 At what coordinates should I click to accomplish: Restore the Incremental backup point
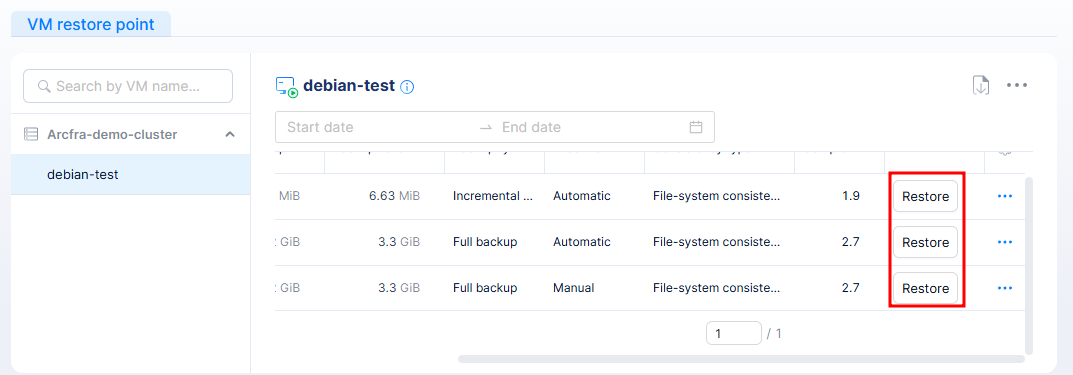tap(925, 196)
